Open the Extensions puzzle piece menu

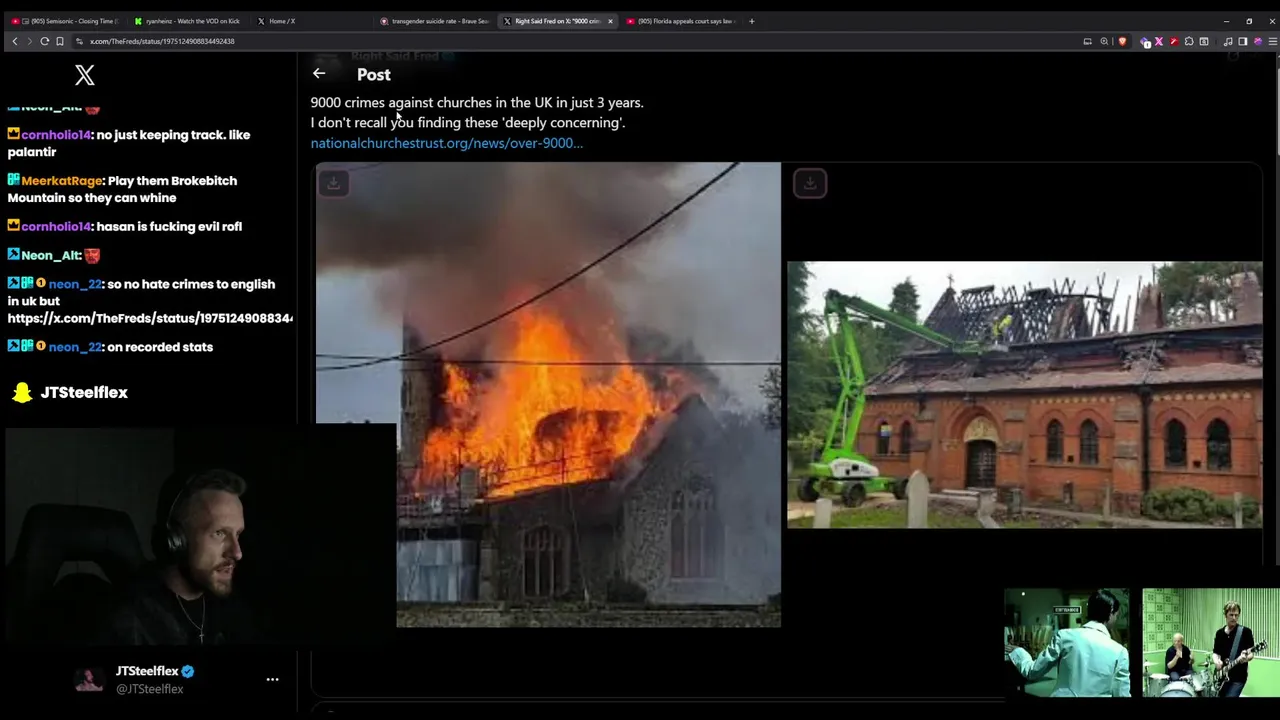(x=1189, y=41)
